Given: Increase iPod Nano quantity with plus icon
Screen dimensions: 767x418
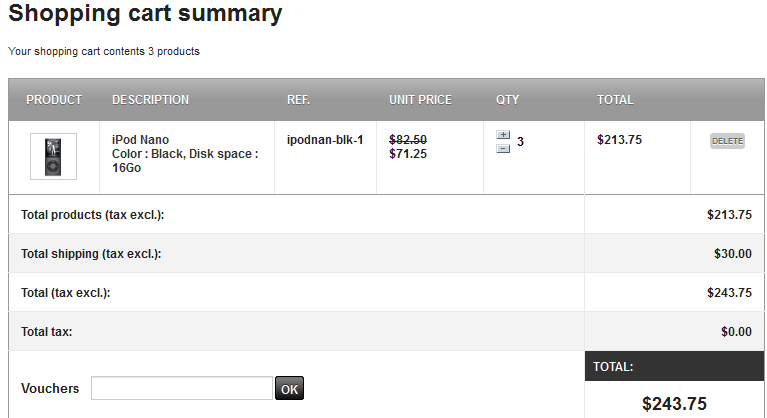Looking at the screenshot, I should [503, 135].
